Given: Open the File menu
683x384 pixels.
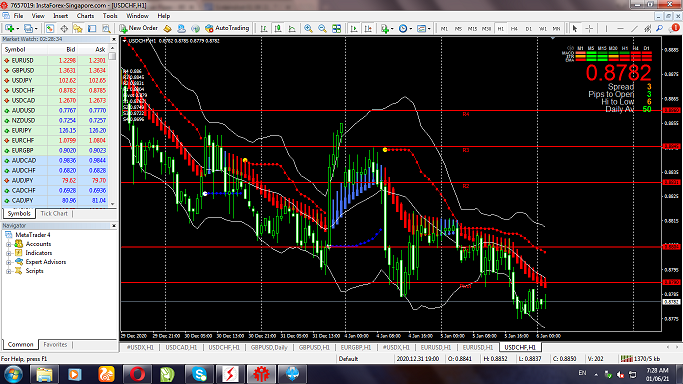Looking at the screenshot, I should (x=18, y=16).
